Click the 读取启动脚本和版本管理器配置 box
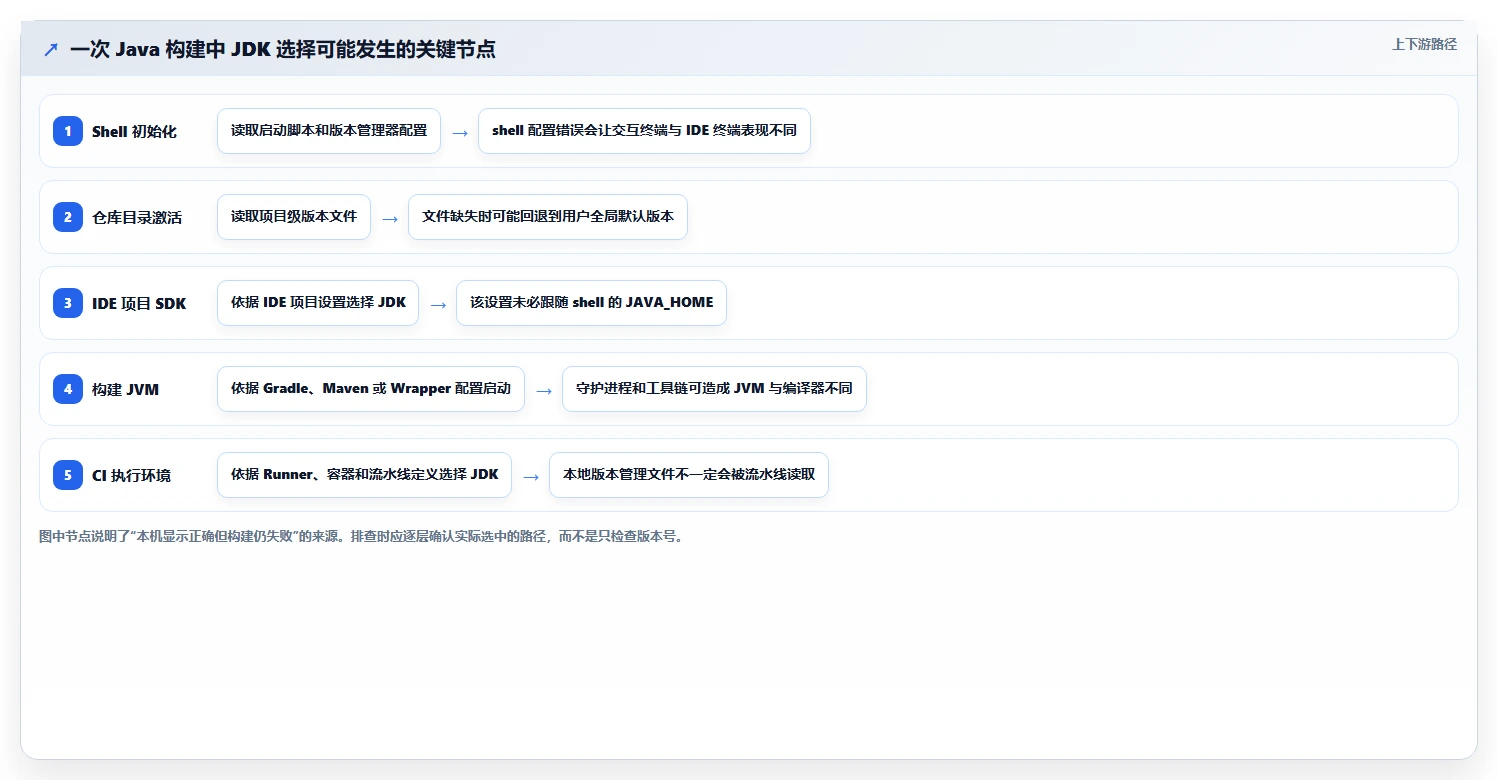 (329, 131)
